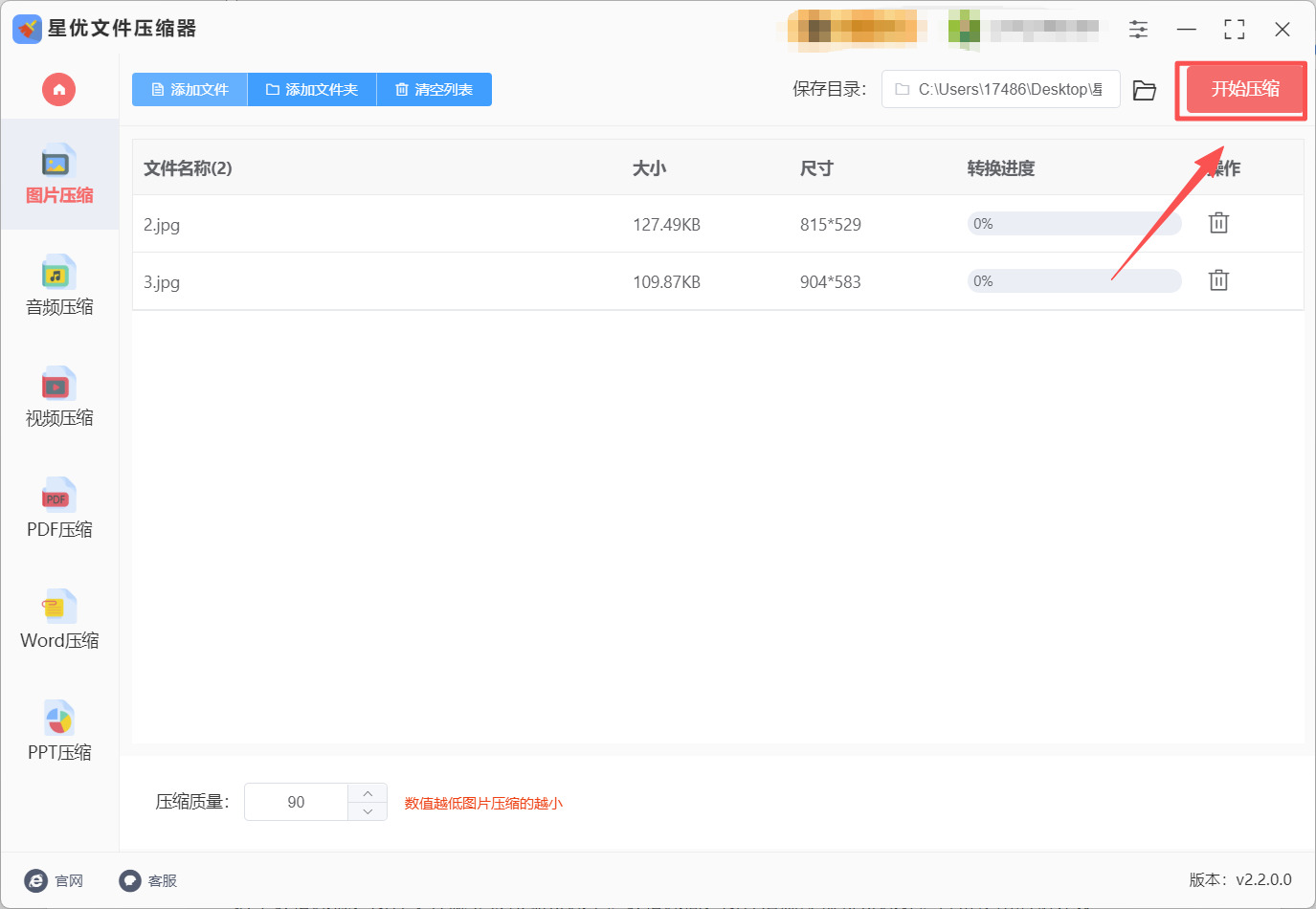Viewport: 1316px width, 909px height.
Task: Maximize the application window
Action: [1235, 30]
